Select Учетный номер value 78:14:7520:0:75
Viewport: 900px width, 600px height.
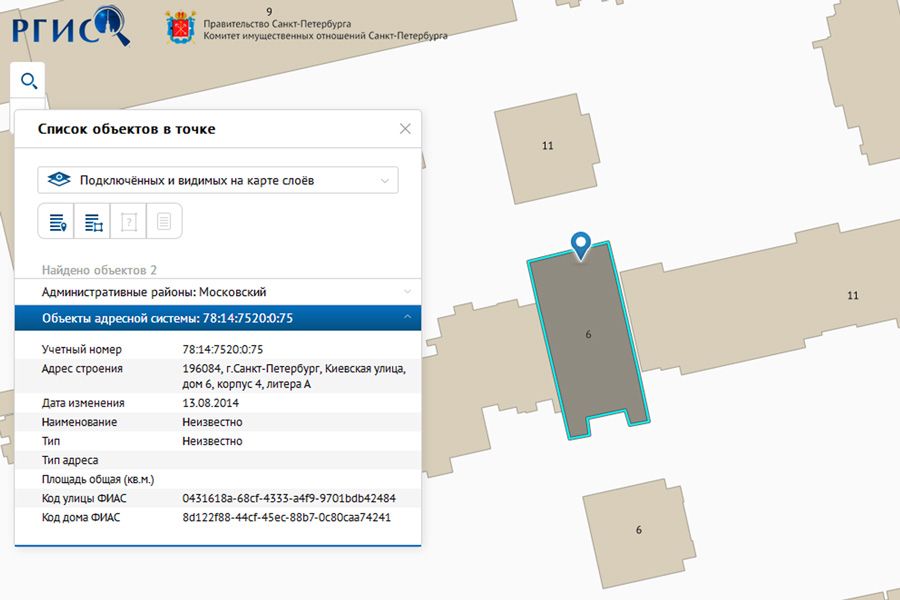223,349
